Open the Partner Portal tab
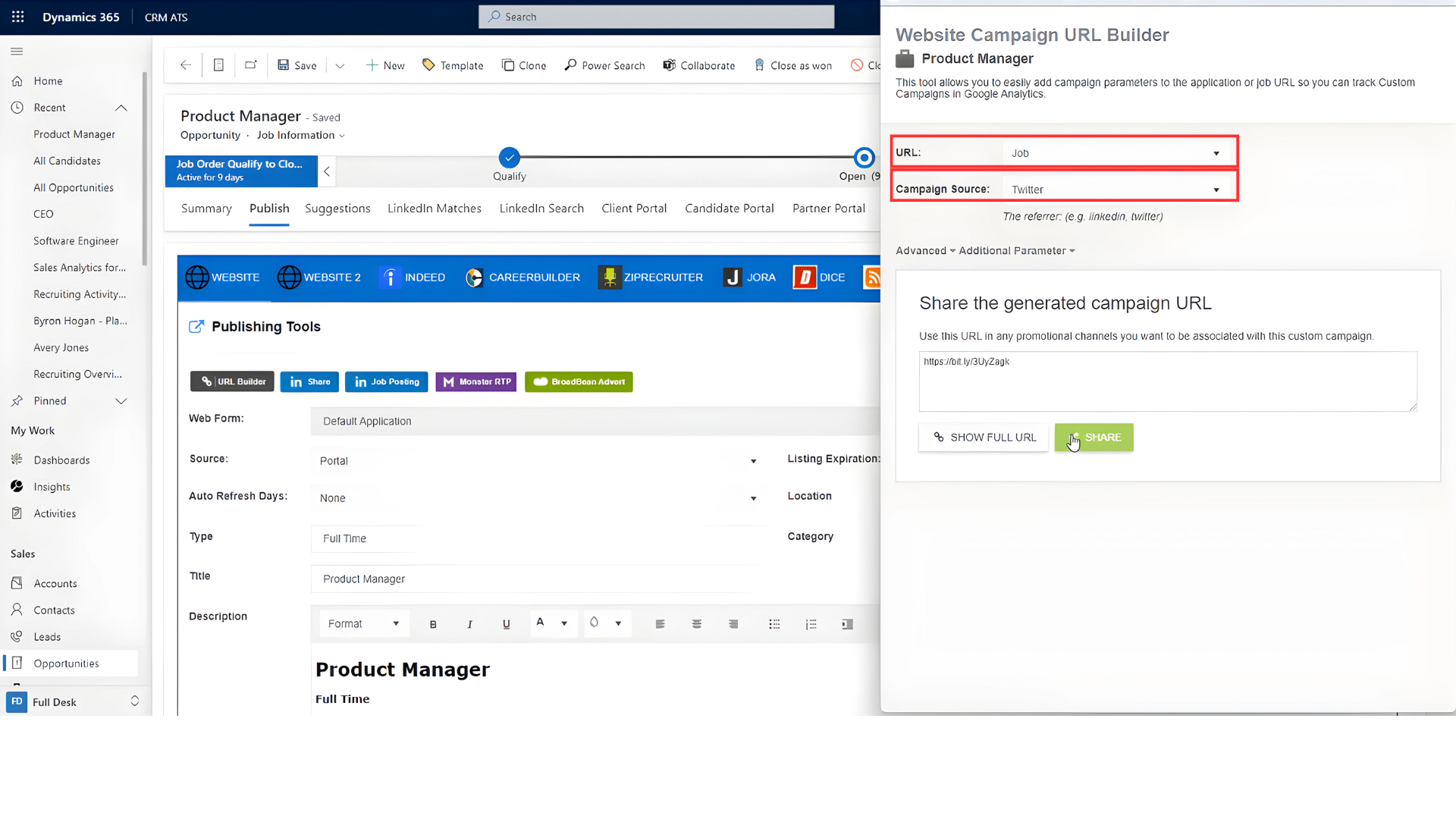The height and width of the screenshot is (819, 1456). [829, 209]
